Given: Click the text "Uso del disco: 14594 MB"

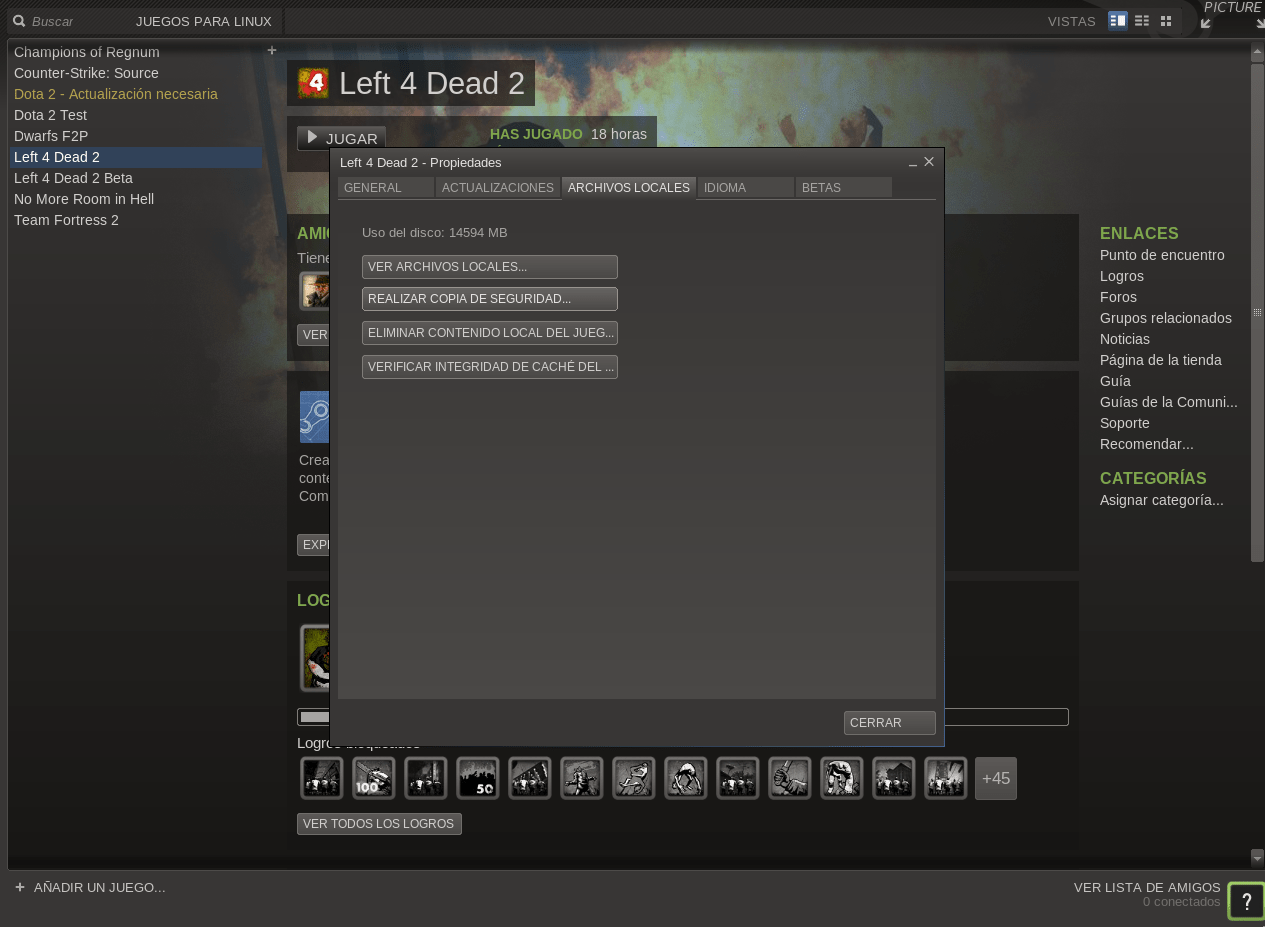Looking at the screenshot, I should (435, 233).
